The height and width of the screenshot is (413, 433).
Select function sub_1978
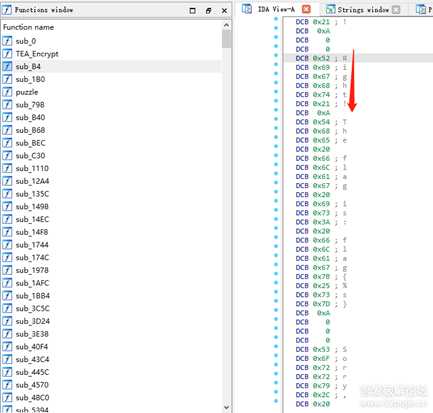pyautogui.click(x=32, y=270)
